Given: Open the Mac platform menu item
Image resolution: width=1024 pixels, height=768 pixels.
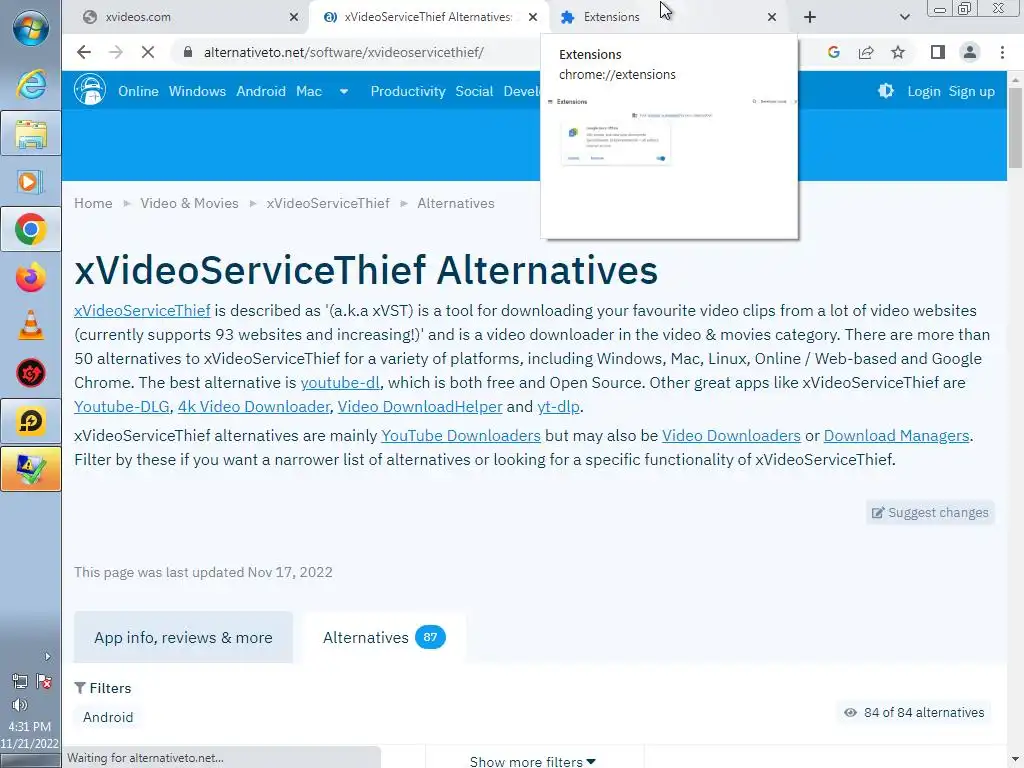Looking at the screenshot, I should (x=309, y=91).
